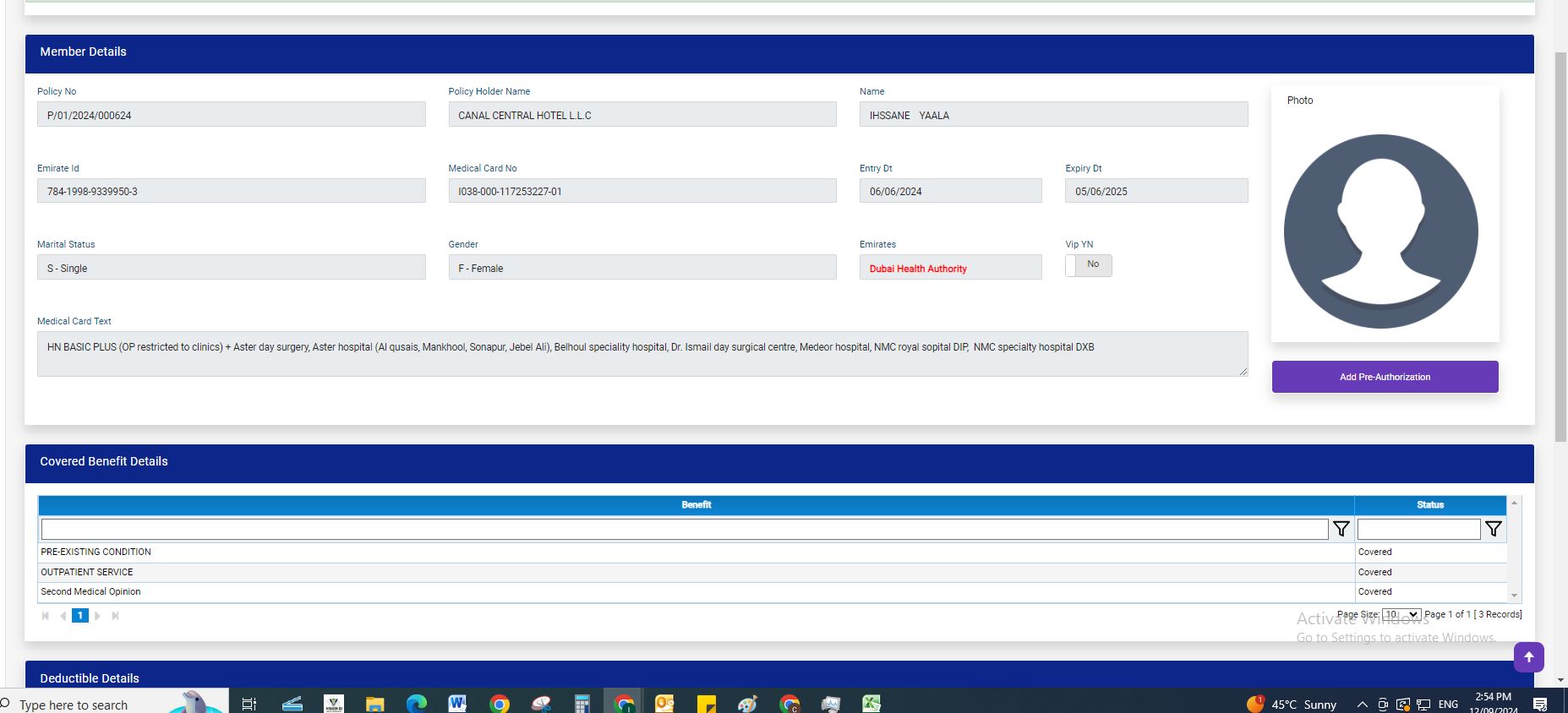The image size is (1568, 713).
Task: Click the ENG language indicator
Action: 1448,705
